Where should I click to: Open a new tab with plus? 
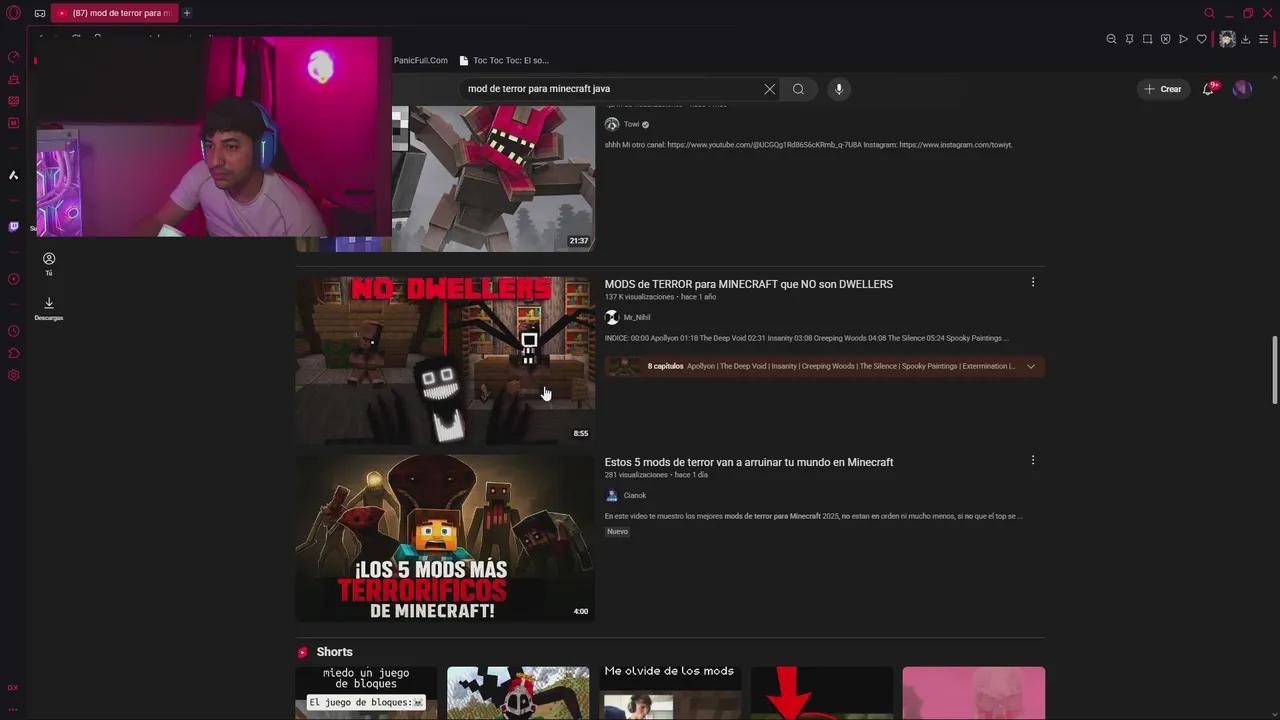tap(186, 13)
